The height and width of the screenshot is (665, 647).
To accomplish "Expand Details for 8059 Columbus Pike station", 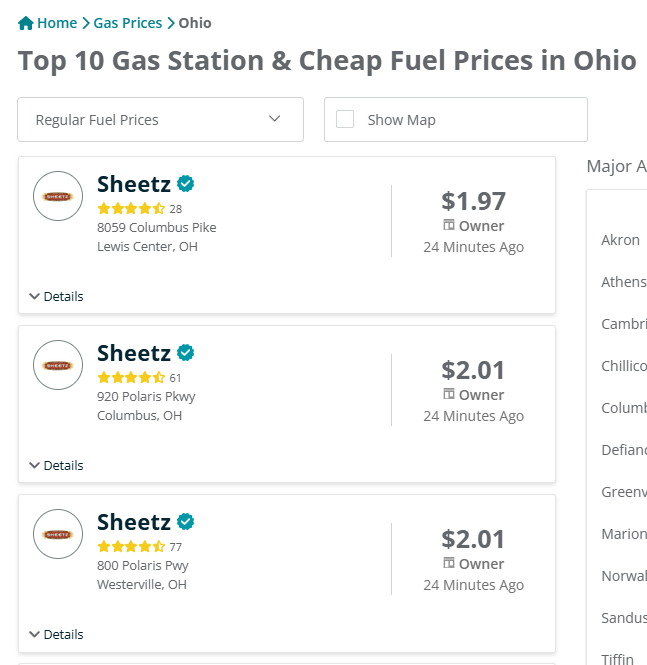I will pos(56,296).
